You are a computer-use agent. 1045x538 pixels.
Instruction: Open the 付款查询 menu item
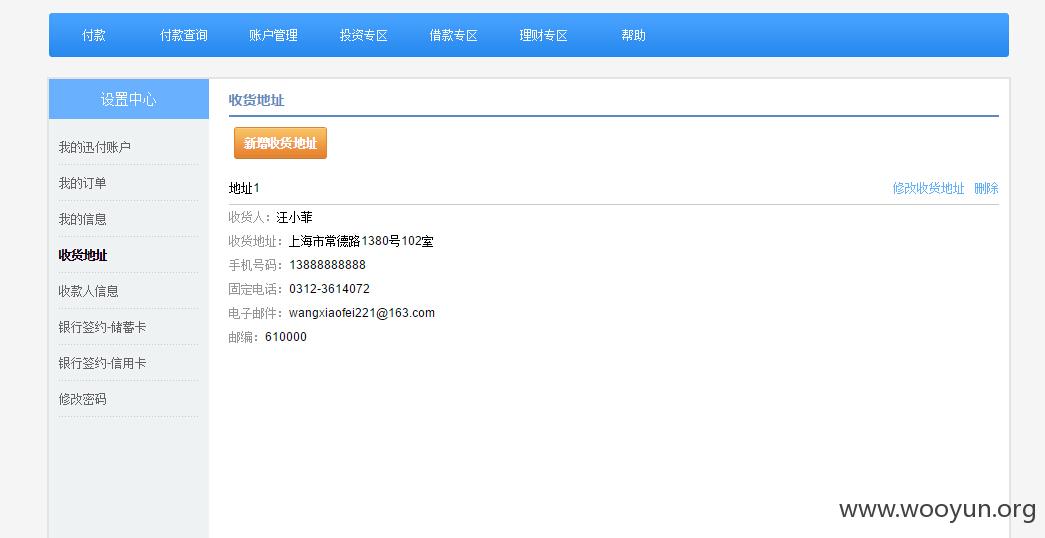tap(183, 35)
